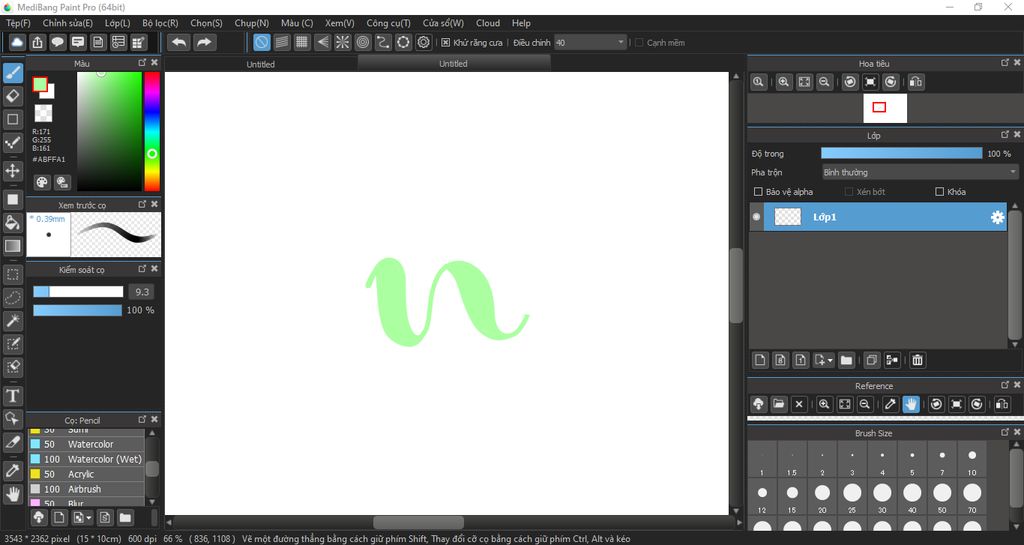The height and width of the screenshot is (545, 1024).
Task: Expand add layer dropdown arrow
Action: pos(830,360)
